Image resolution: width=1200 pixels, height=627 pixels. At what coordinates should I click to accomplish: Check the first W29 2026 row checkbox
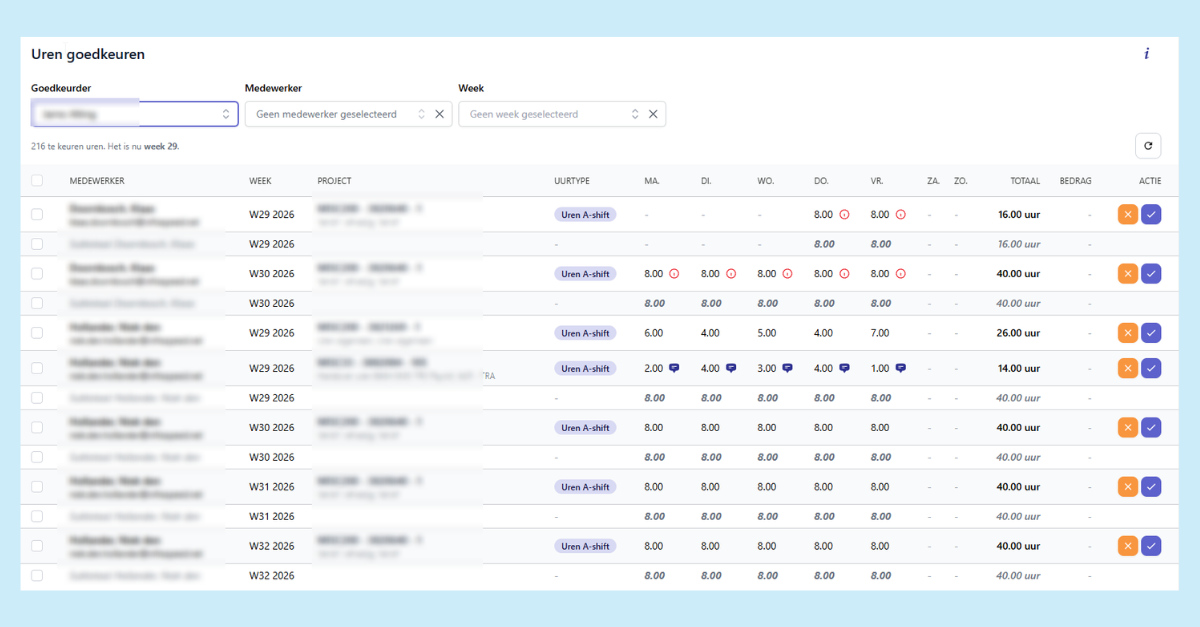pos(37,214)
